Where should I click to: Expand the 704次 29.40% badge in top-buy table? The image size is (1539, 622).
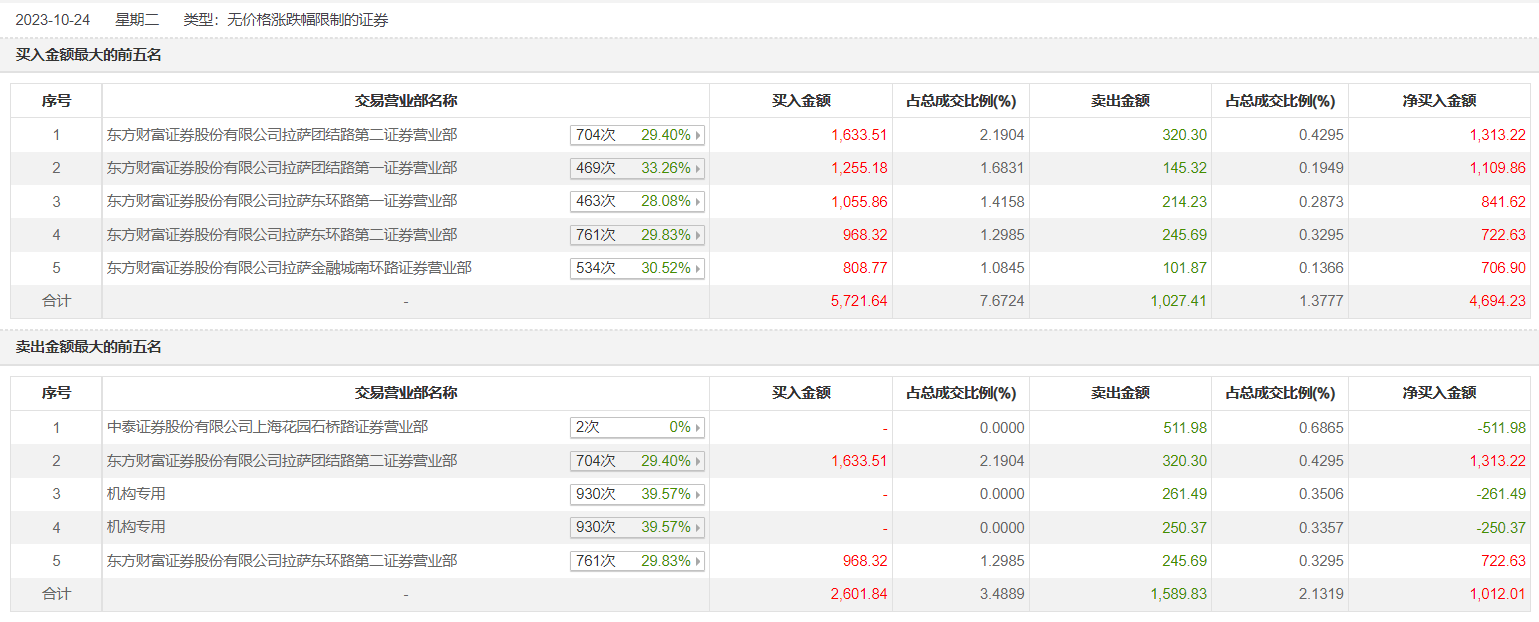click(637, 135)
